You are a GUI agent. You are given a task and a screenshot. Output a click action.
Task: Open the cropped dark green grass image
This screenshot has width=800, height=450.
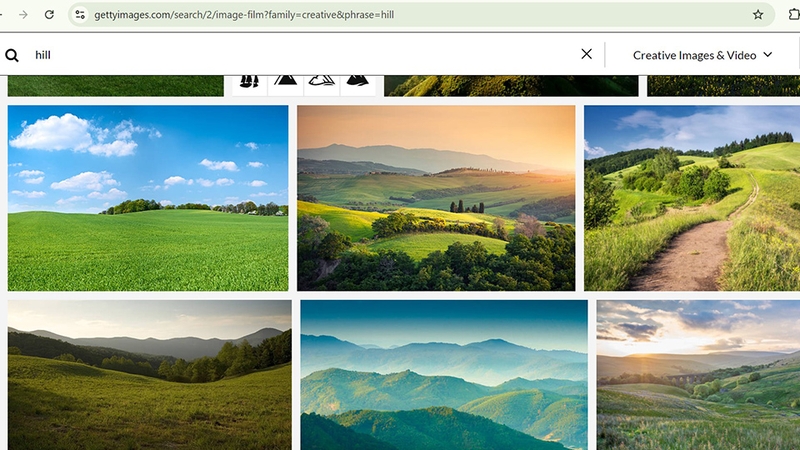coord(116,86)
